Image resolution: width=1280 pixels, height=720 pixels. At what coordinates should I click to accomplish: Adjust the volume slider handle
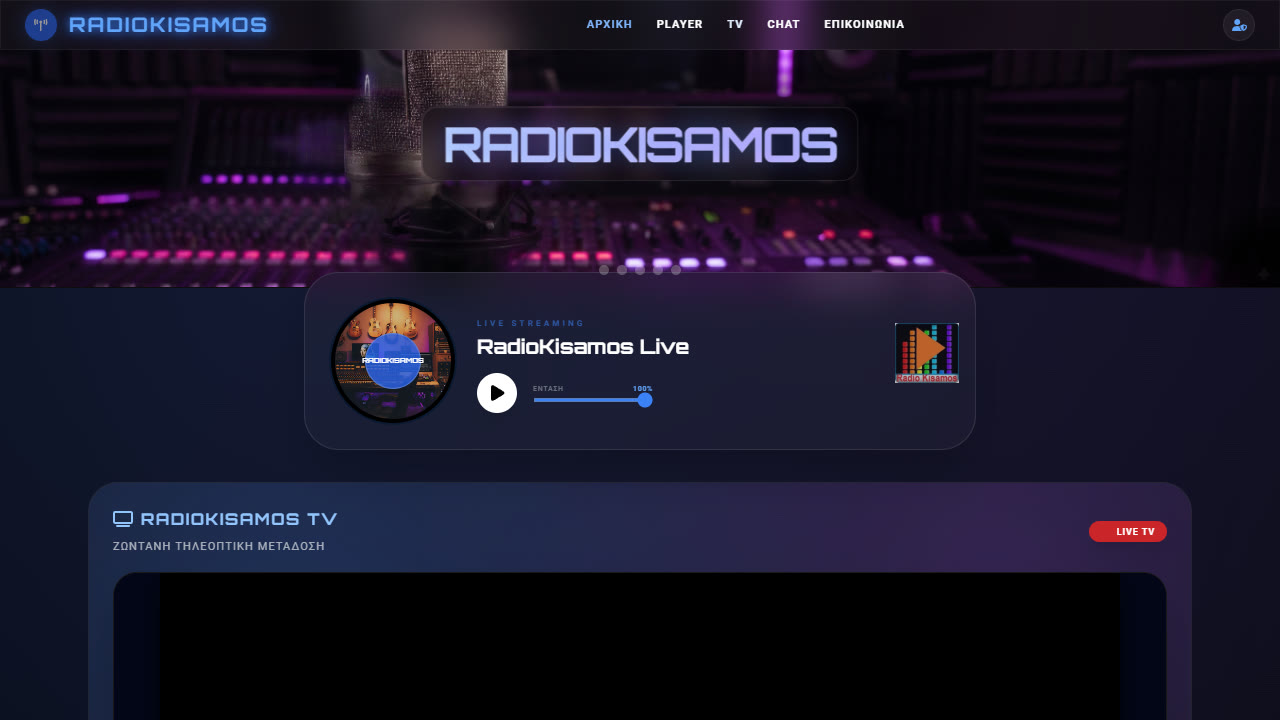[645, 400]
